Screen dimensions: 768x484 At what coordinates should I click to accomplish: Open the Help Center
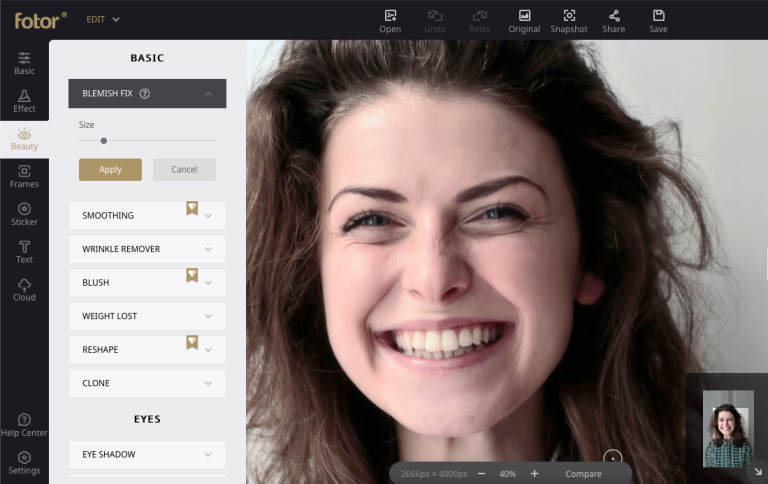pos(24,425)
